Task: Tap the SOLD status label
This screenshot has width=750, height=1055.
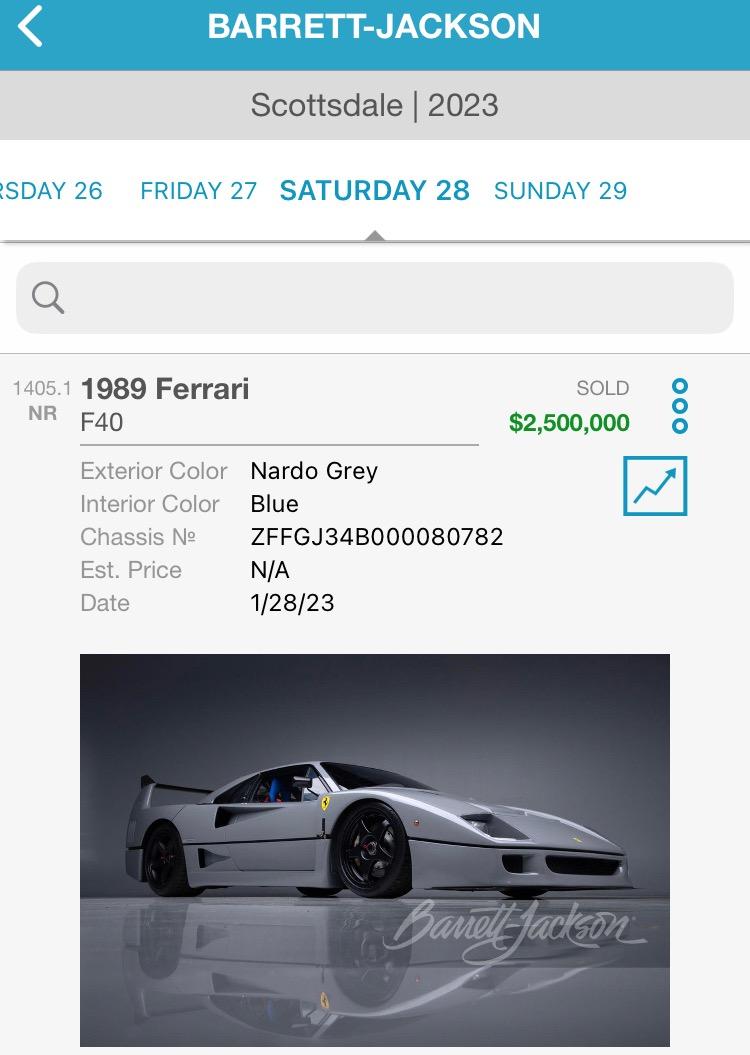Action: coord(602,388)
